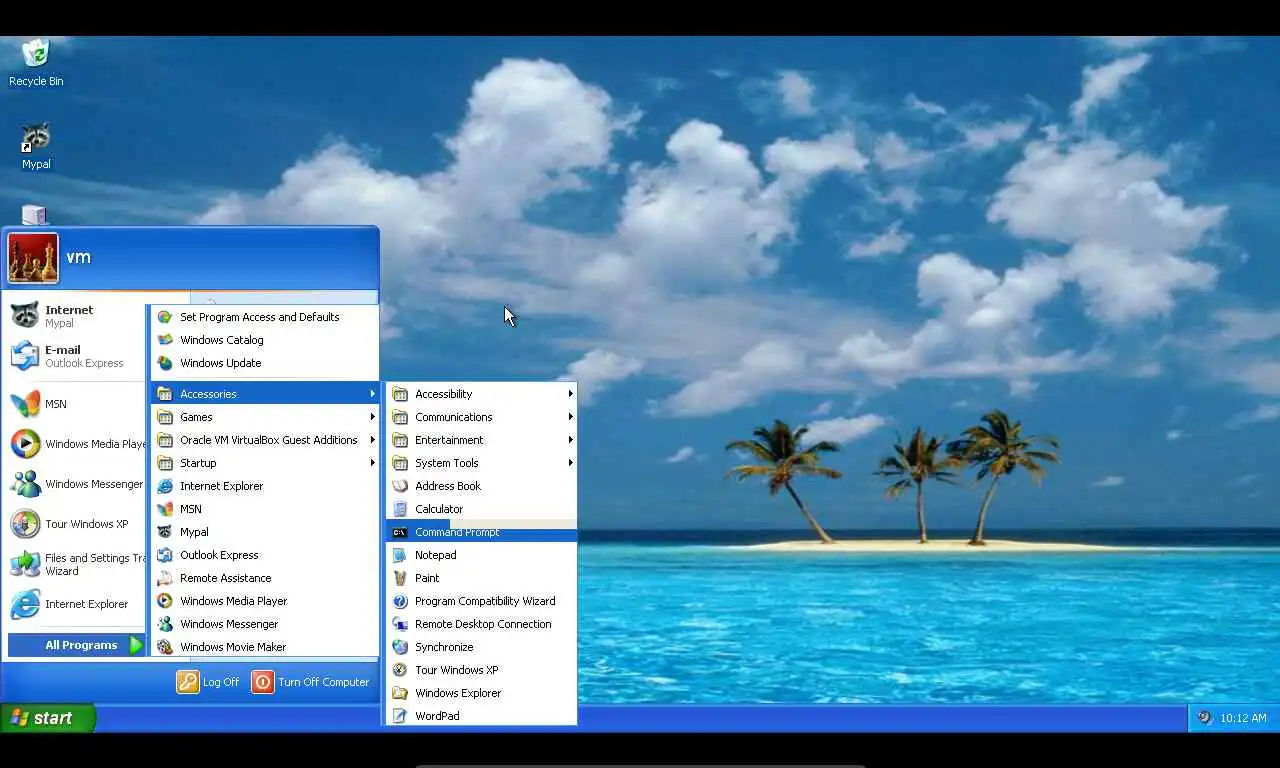Open Files and Settings Transfer Wizard icon

(x=25, y=564)
